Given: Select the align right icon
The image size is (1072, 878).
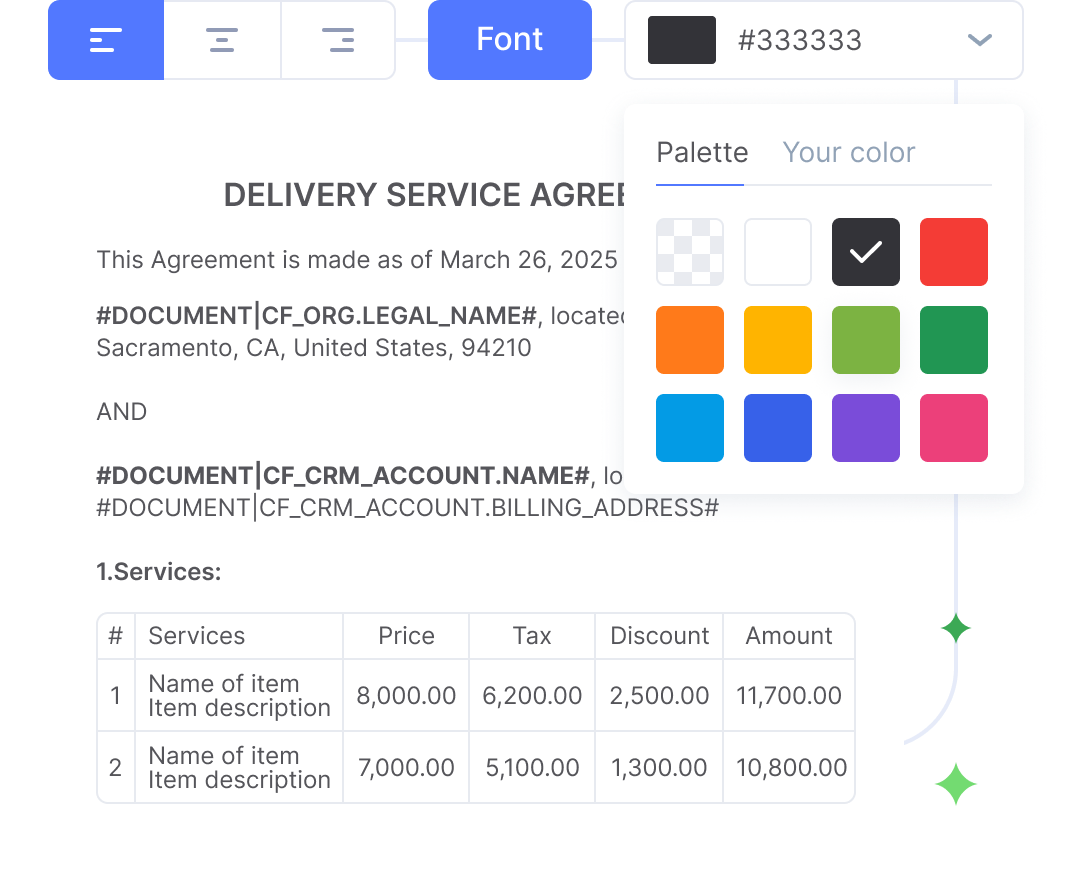Looking at the screenshot, I should click(338, 40).
